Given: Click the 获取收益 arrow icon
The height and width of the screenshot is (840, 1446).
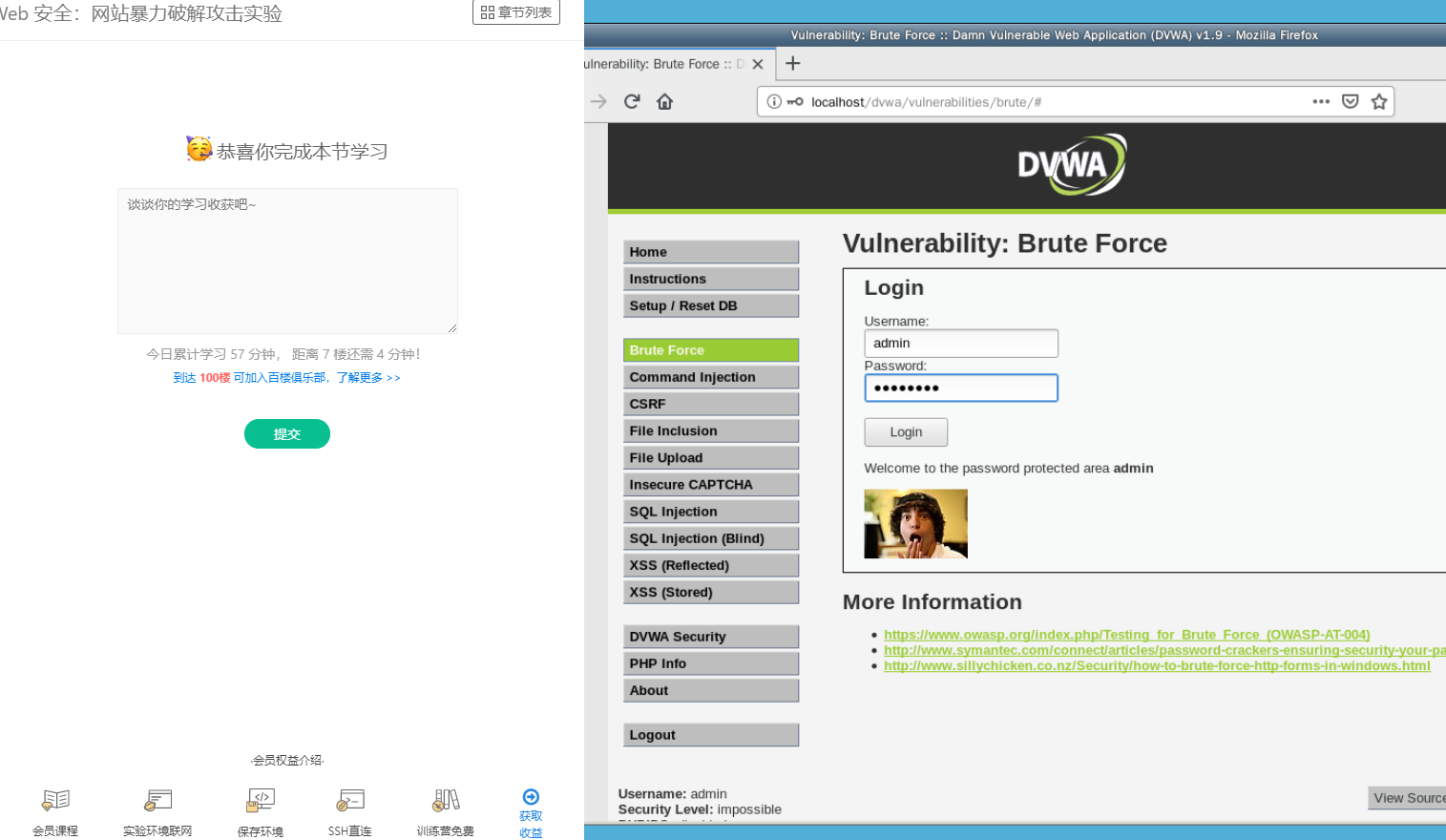Looking at the screenshot, I should click(x=531, y=797).
